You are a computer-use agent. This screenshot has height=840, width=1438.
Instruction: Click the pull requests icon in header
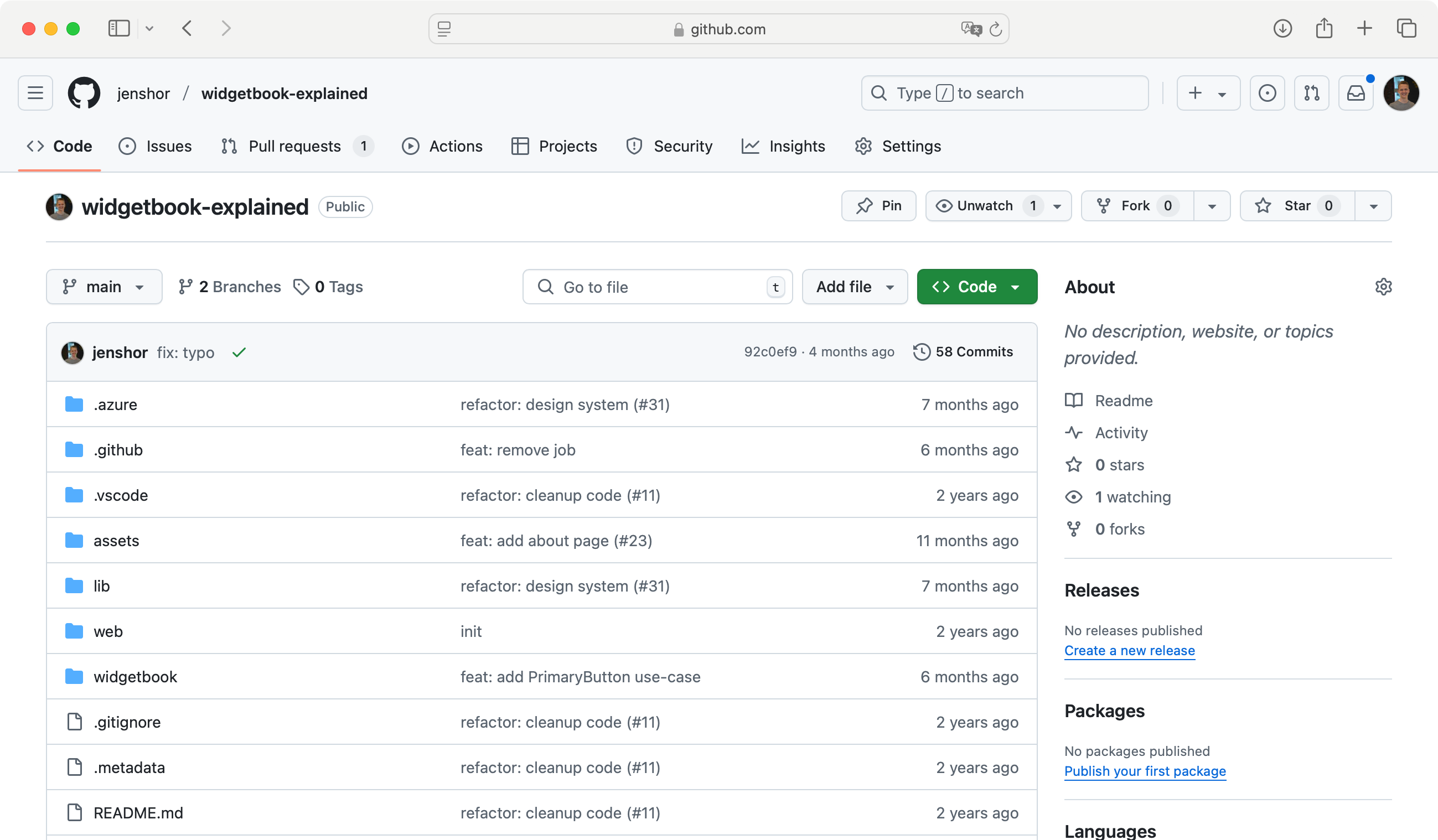1311,93
